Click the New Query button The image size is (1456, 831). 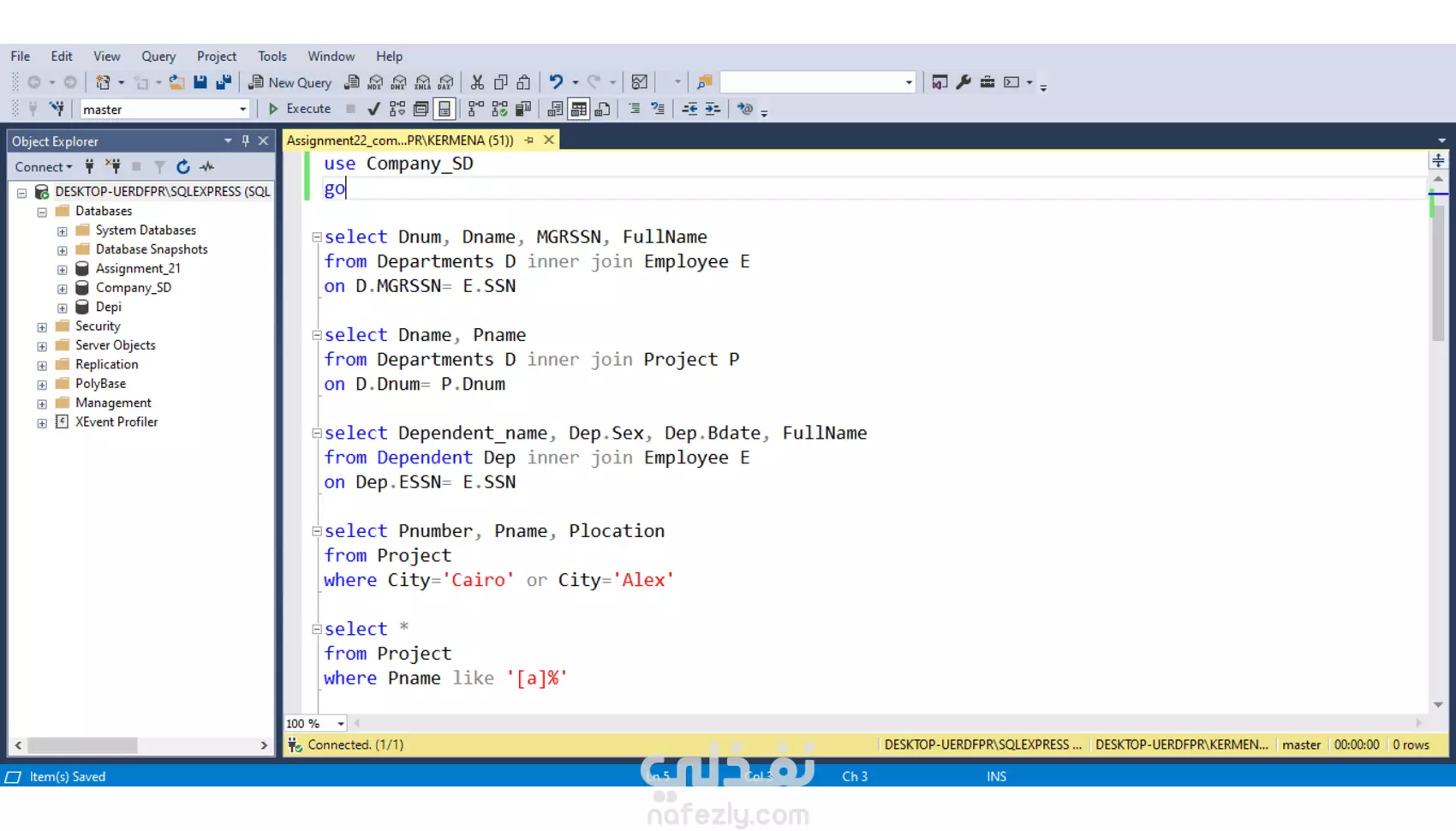[x=290, y=82]
